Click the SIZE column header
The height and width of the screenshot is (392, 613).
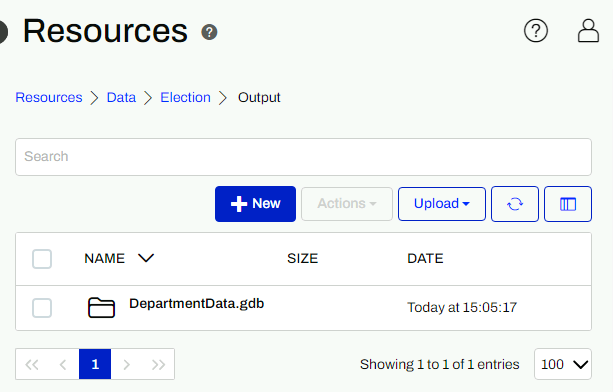(303, 258)
